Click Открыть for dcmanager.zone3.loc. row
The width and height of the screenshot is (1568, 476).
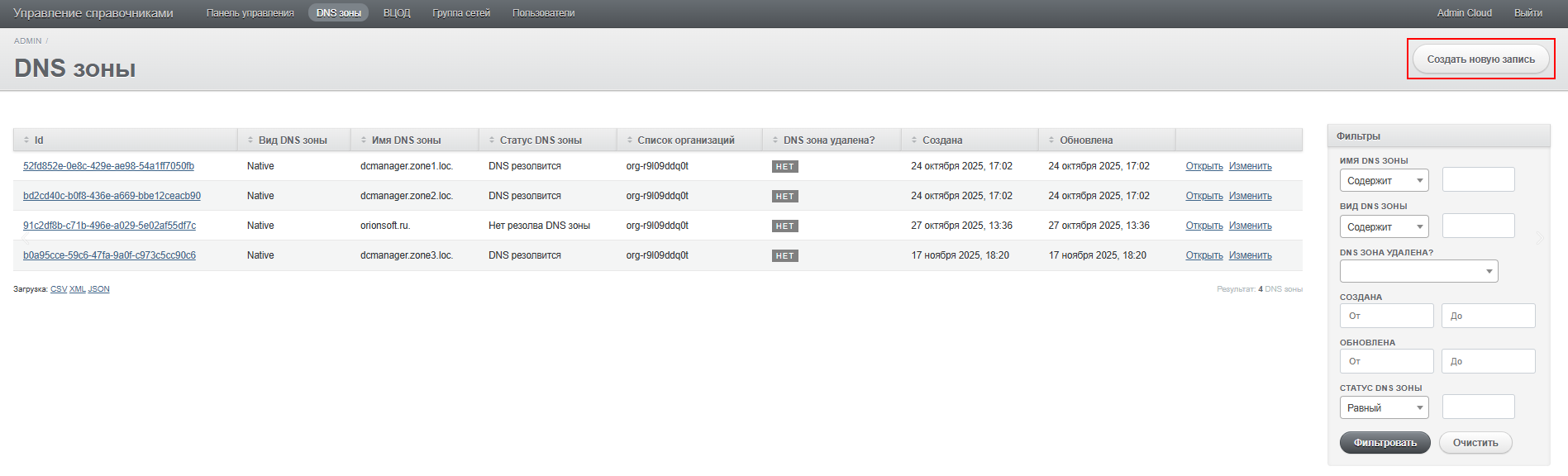click(1203, 255)
